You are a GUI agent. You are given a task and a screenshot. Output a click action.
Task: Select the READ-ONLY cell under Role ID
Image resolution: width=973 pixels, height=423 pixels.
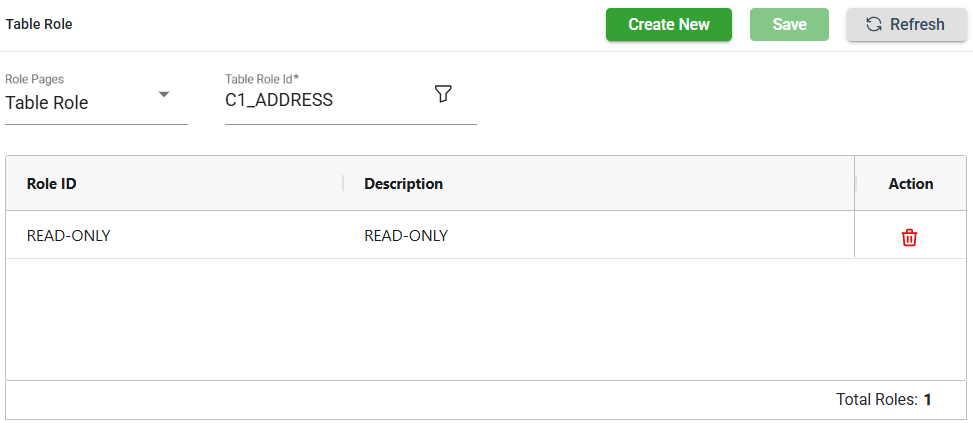pos(68,236)
